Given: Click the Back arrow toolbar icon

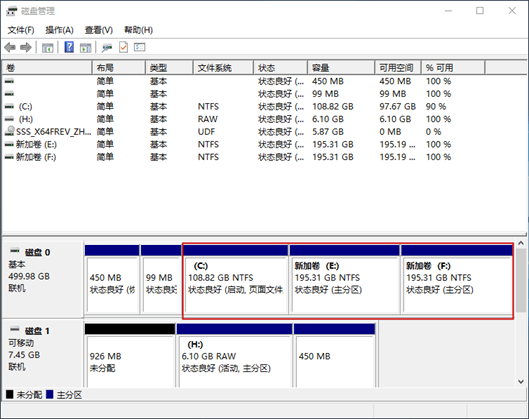Looking at the screenshot, I should tap(10, 48).
